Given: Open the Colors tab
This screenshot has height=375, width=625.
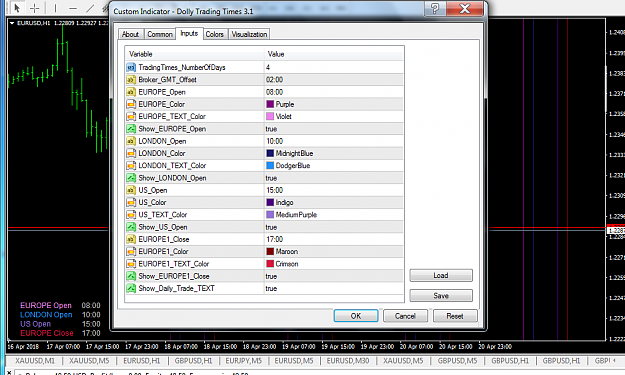Looking at the screenshot, I should click(x=214, y=34).
